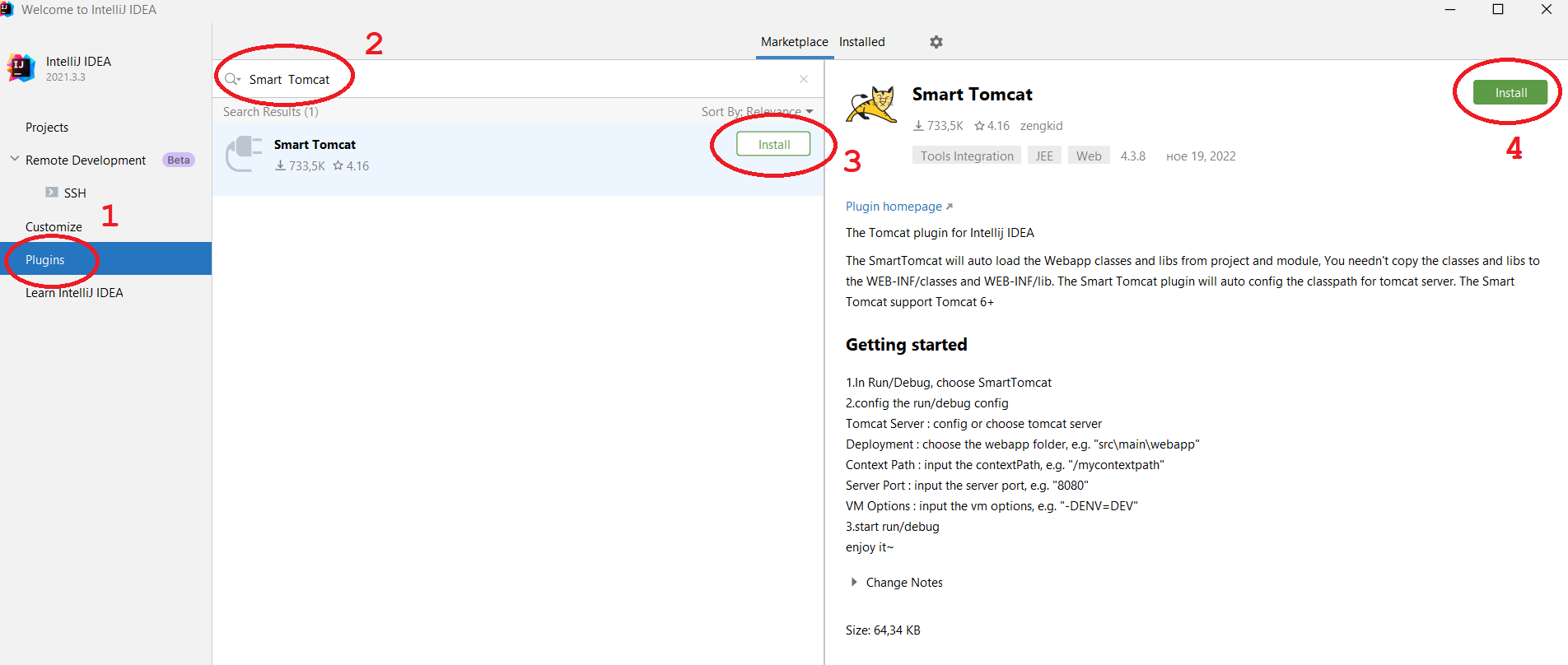Screen dimensions: 1568x665
Task: Select Remote Development in the sidebar
Action: (x=86, y=160)
